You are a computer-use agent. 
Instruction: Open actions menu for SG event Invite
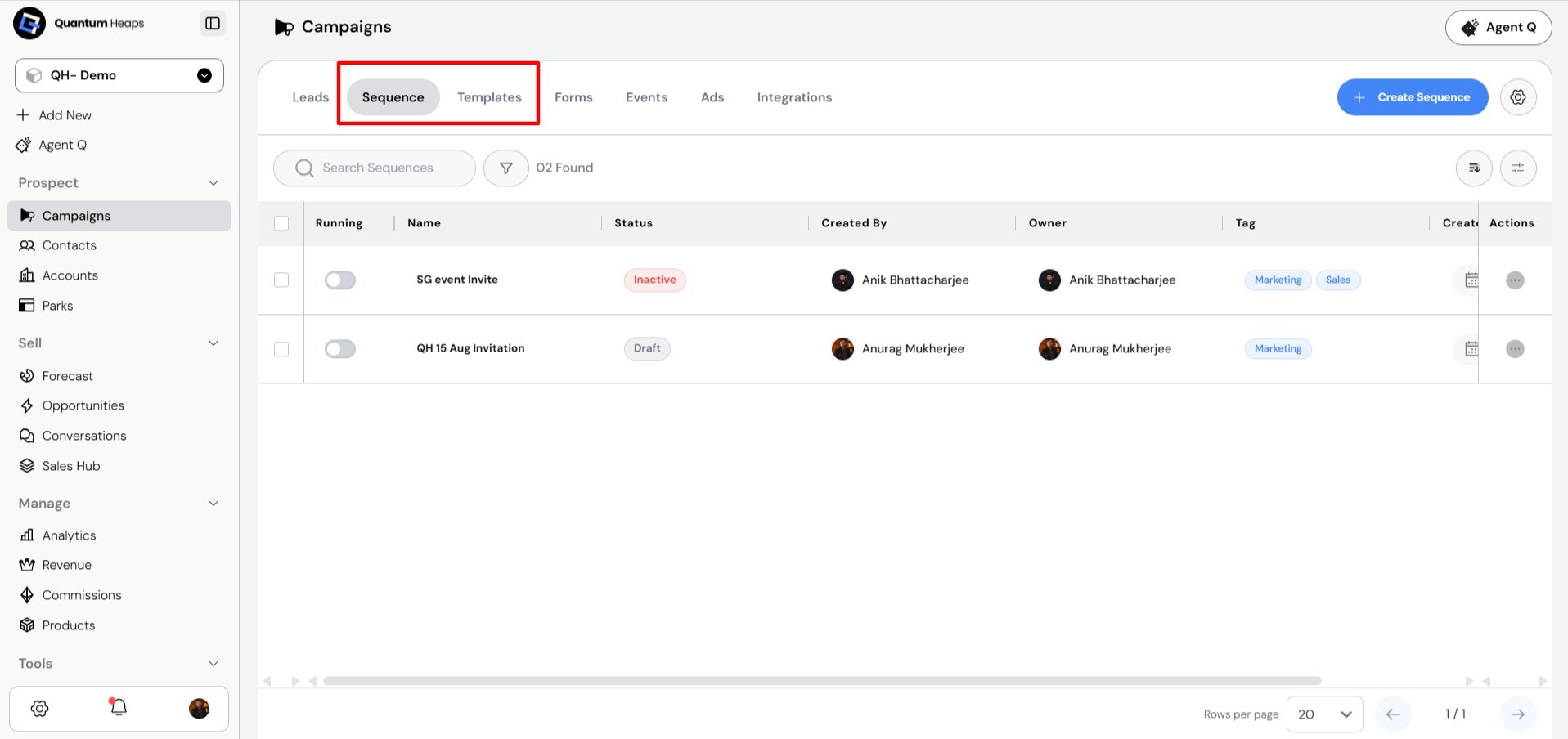[x=1515, y=280]
